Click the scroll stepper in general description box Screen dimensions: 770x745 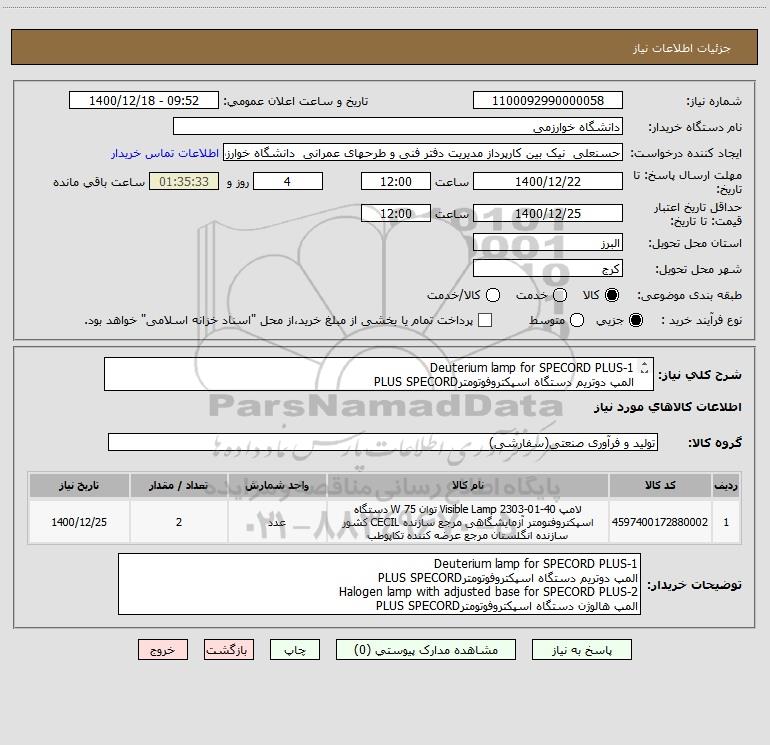[644, 367]
